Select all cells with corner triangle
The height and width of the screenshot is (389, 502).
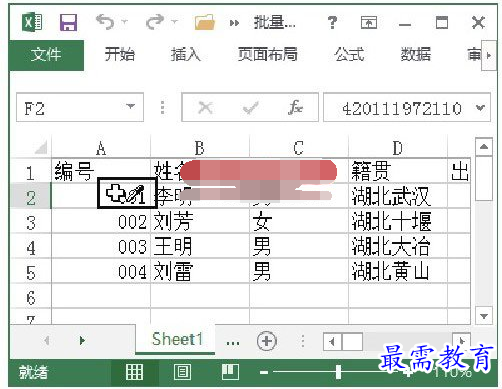tap(41, 147)
